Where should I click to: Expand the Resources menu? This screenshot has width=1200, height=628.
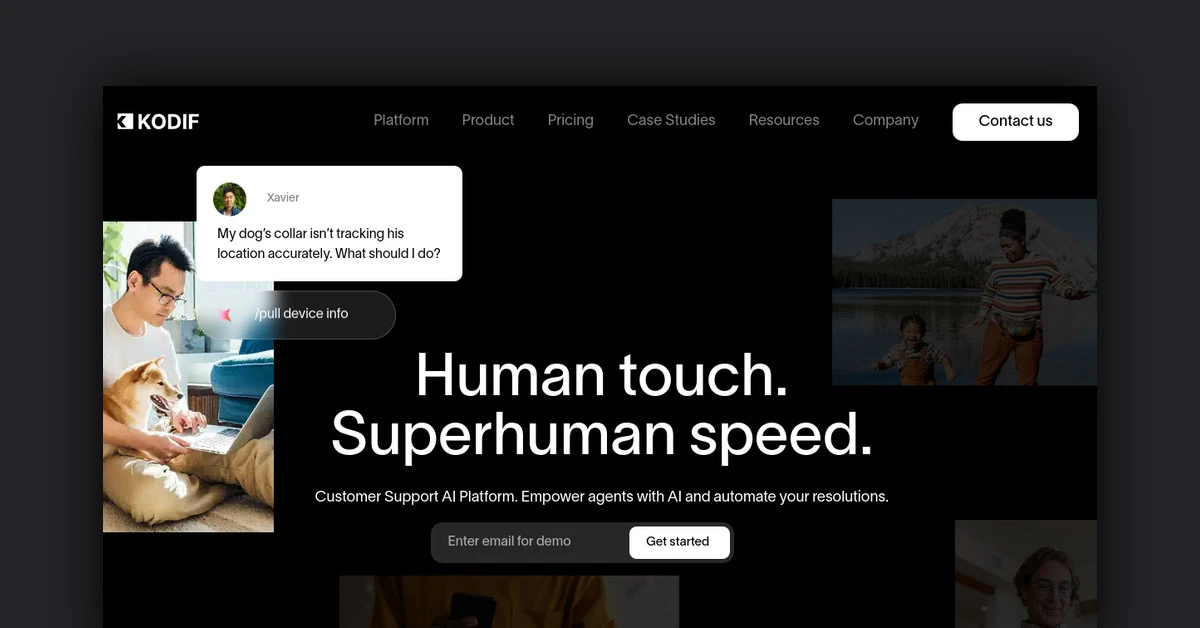coord(784,120)
